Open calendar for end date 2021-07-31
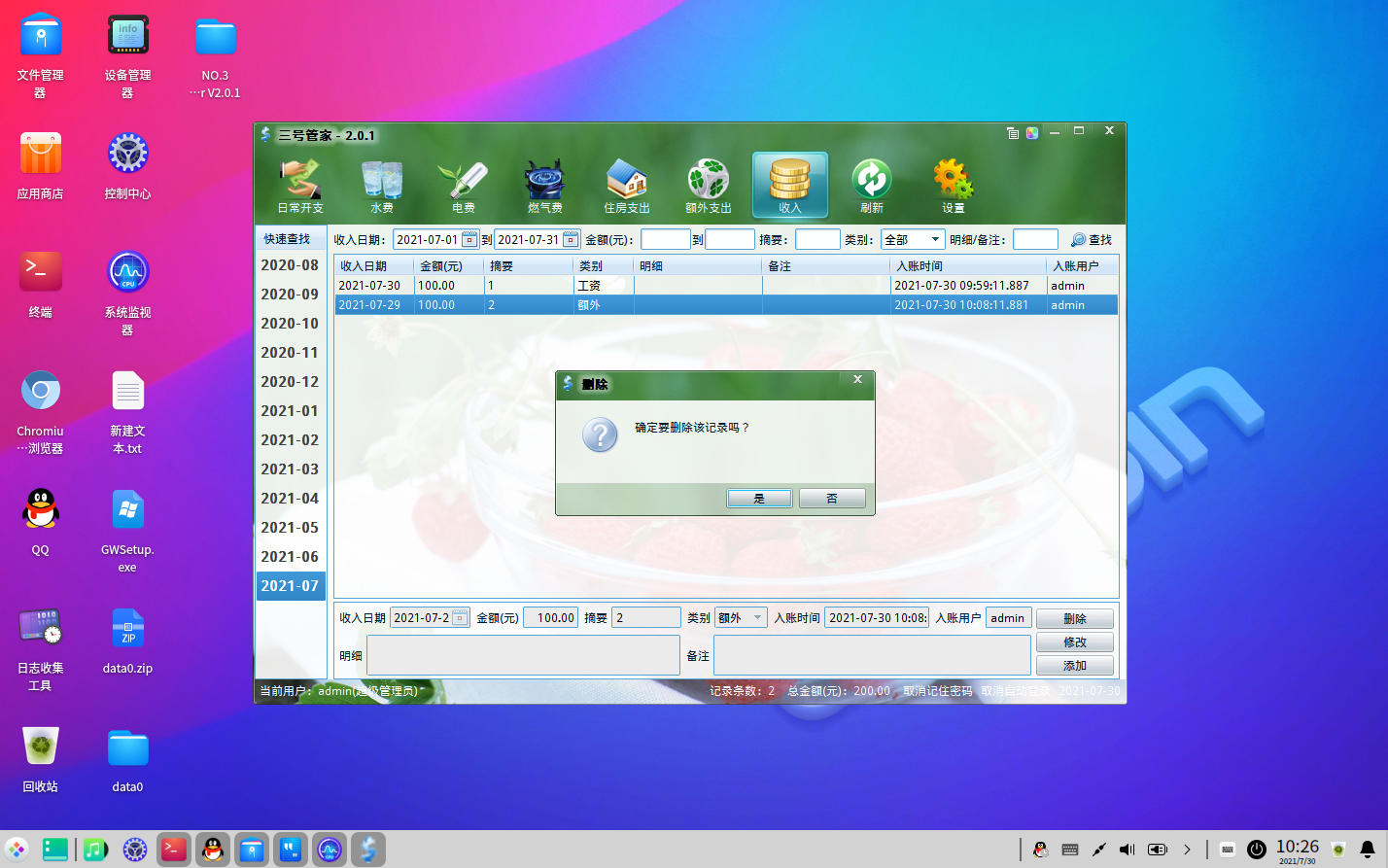Screen dimensions: 1388x868 (571, 239)
